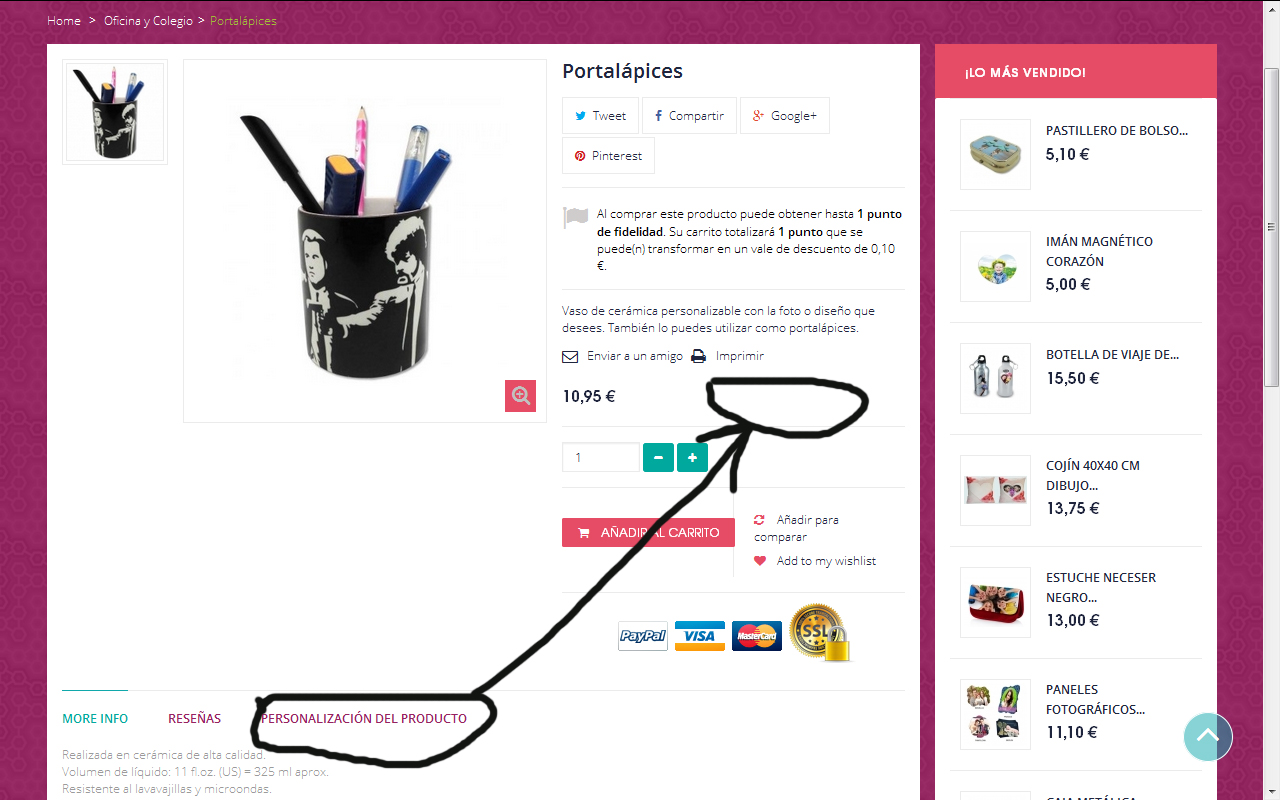
Task: Share the product on Google+
Action: pos(784,116)
